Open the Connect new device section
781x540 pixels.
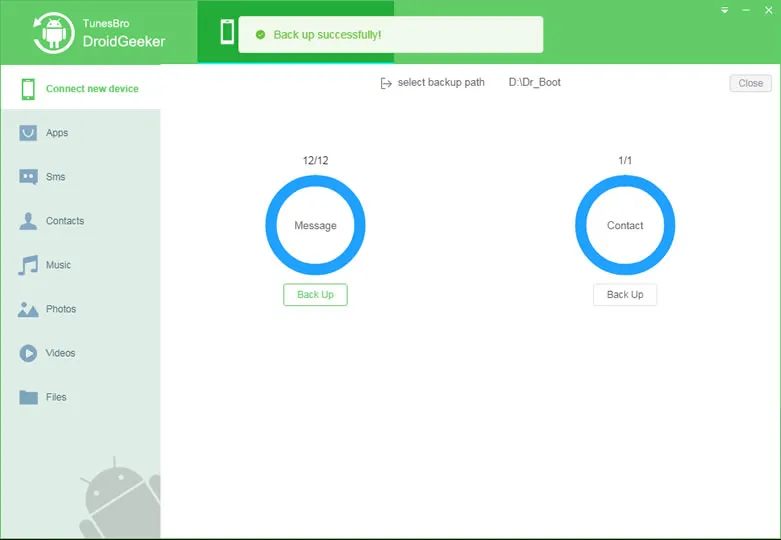point(92,89)
